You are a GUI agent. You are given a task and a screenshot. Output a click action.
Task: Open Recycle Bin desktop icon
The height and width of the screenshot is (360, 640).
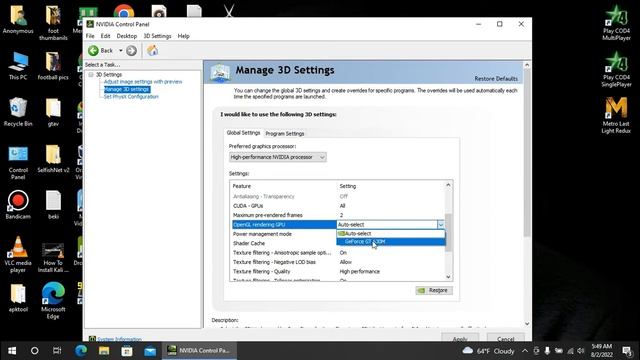[18, 112]
